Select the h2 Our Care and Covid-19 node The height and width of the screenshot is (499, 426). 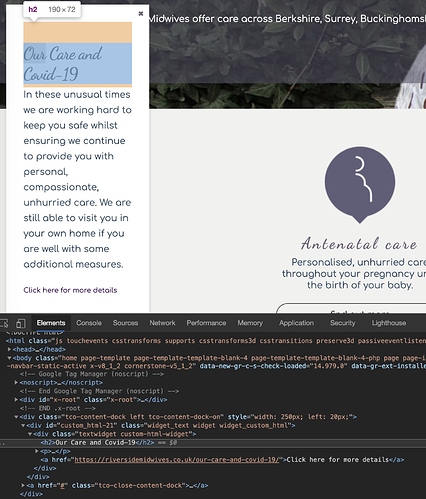(x=97, y=443)
